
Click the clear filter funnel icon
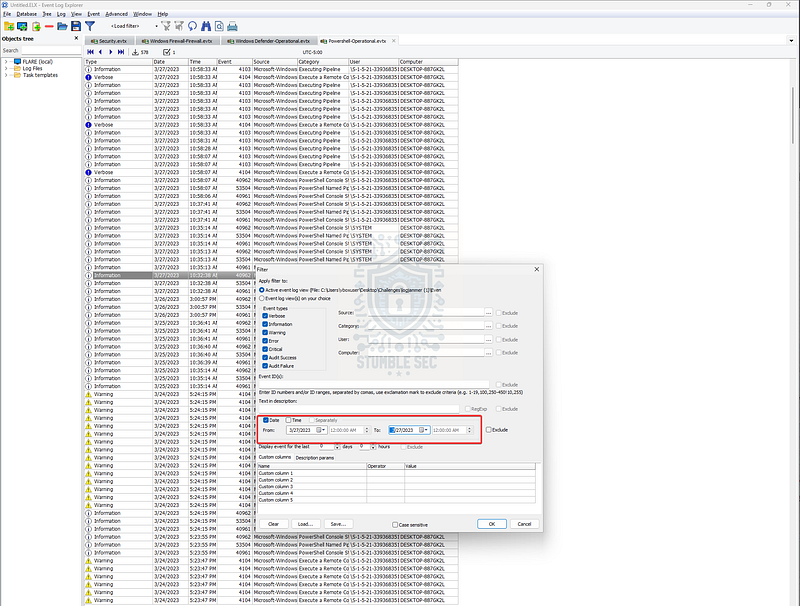tap(166, 26)
